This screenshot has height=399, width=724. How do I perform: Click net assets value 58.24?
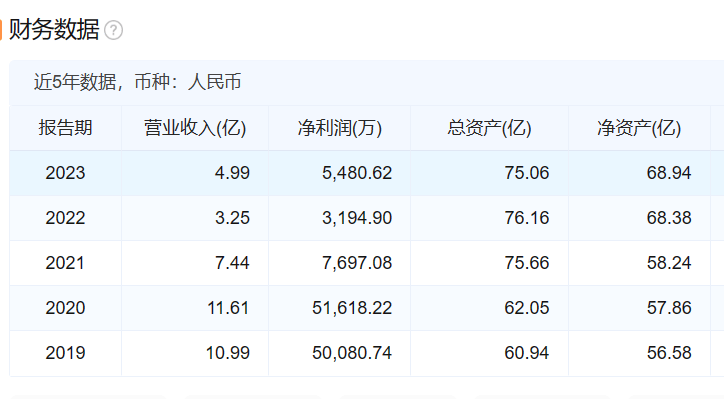click(669, 263)
